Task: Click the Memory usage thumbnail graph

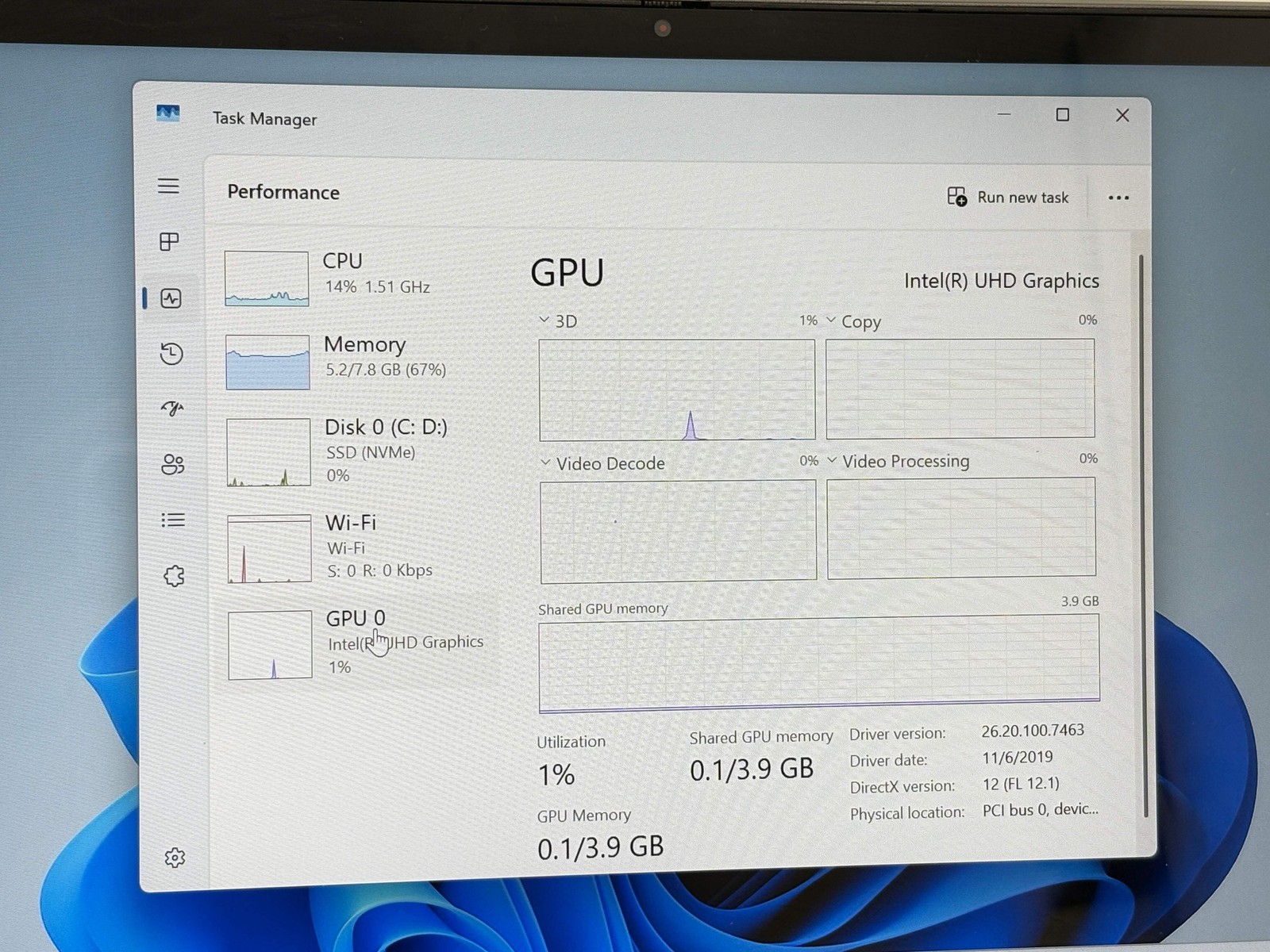Action: click(267, 362)
